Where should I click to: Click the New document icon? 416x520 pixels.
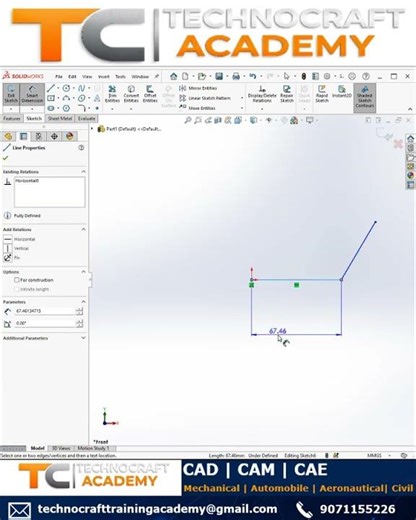(185, 76)
